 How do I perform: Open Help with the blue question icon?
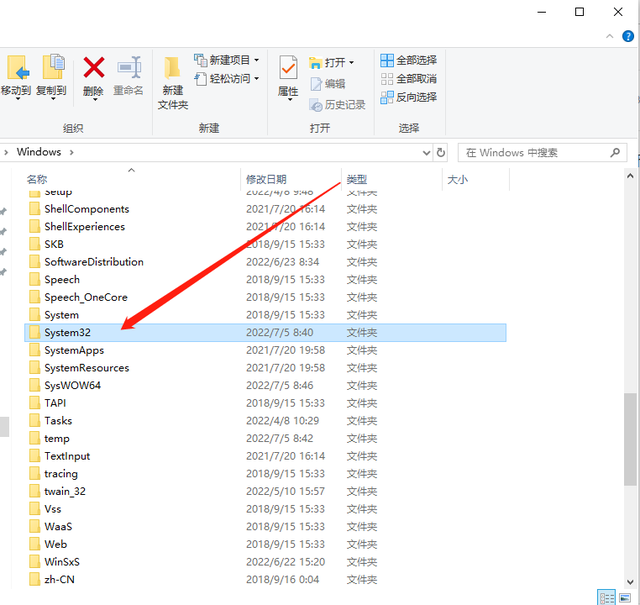click(628, 36)
